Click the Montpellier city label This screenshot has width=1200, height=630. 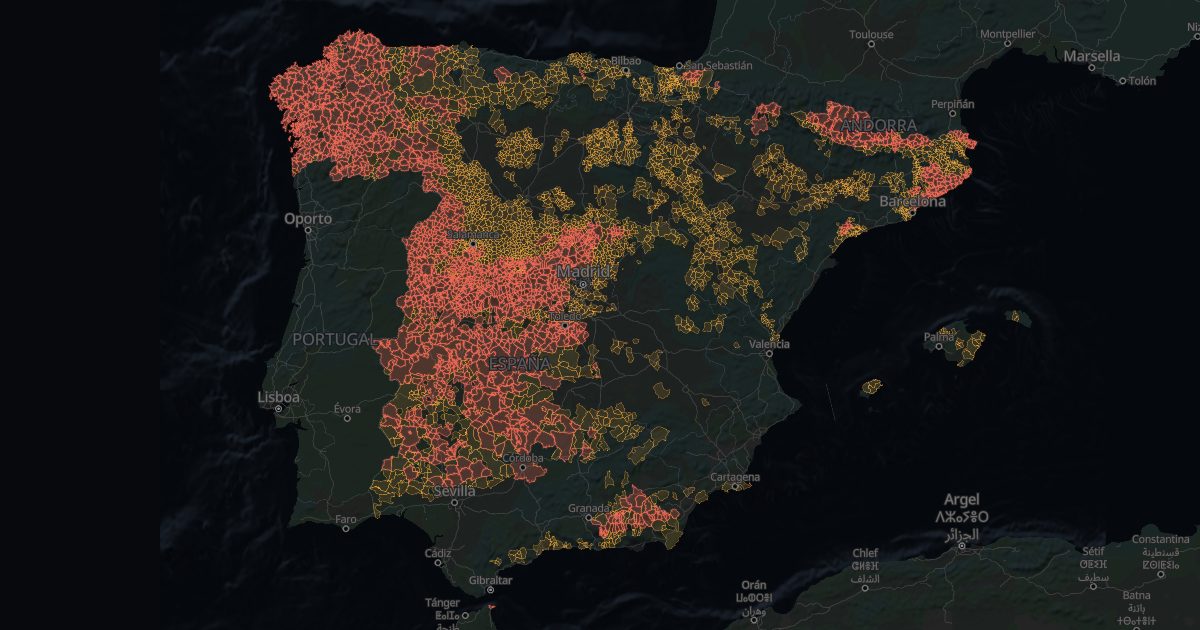[x=1008, y=33]
